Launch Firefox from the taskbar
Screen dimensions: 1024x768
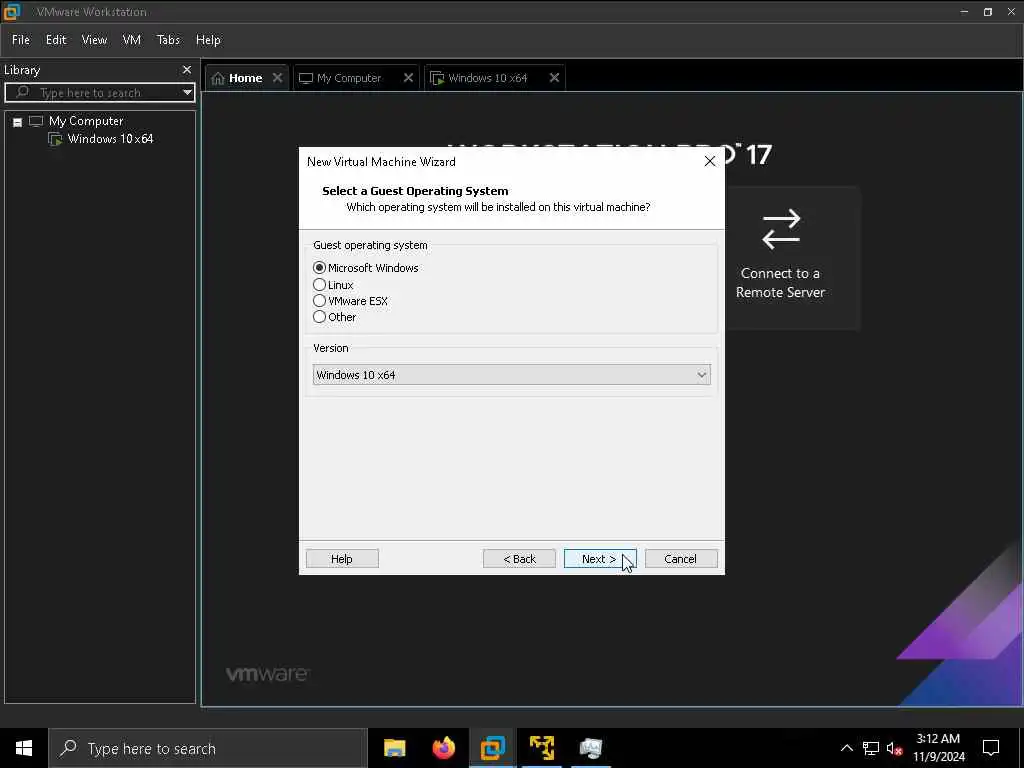(x=444, y=748)
